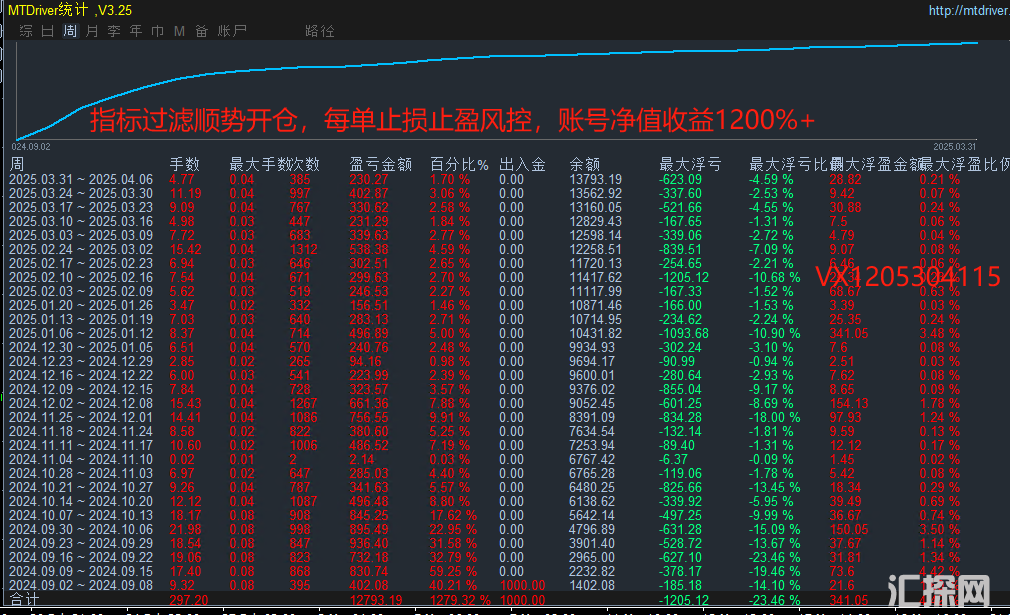Open the 账户 account tab
1010x615 pixels.
pos(232,31)
